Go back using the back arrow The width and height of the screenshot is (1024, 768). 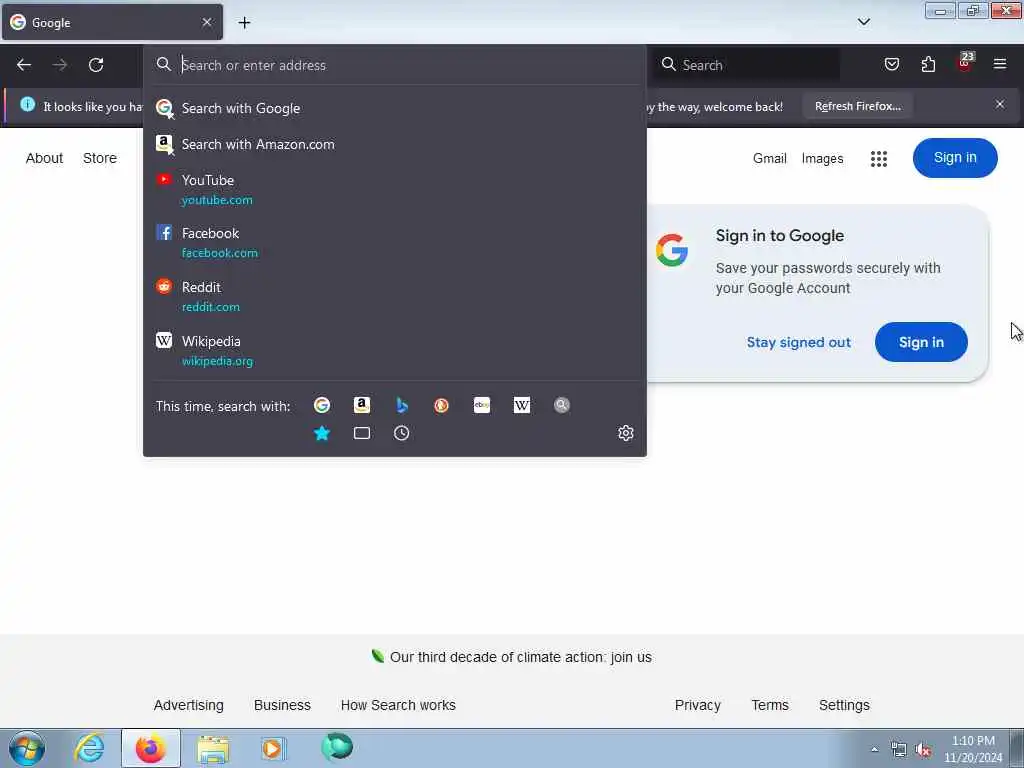pyautogui.click(x=24, y=65)
